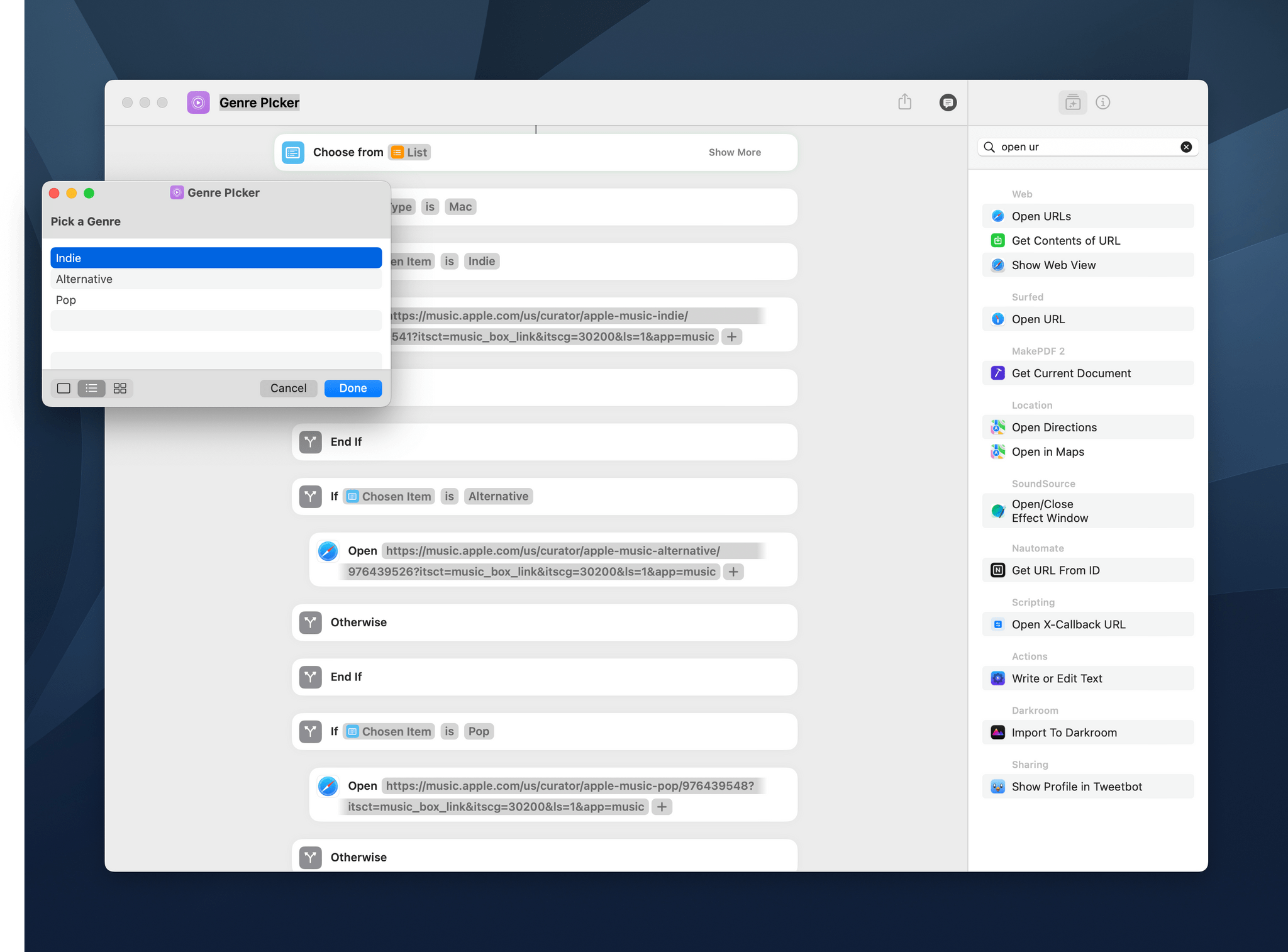Add the Open Directions action
The image size is (1288, 952).
pyautogui.click(x=1088, y=428)
